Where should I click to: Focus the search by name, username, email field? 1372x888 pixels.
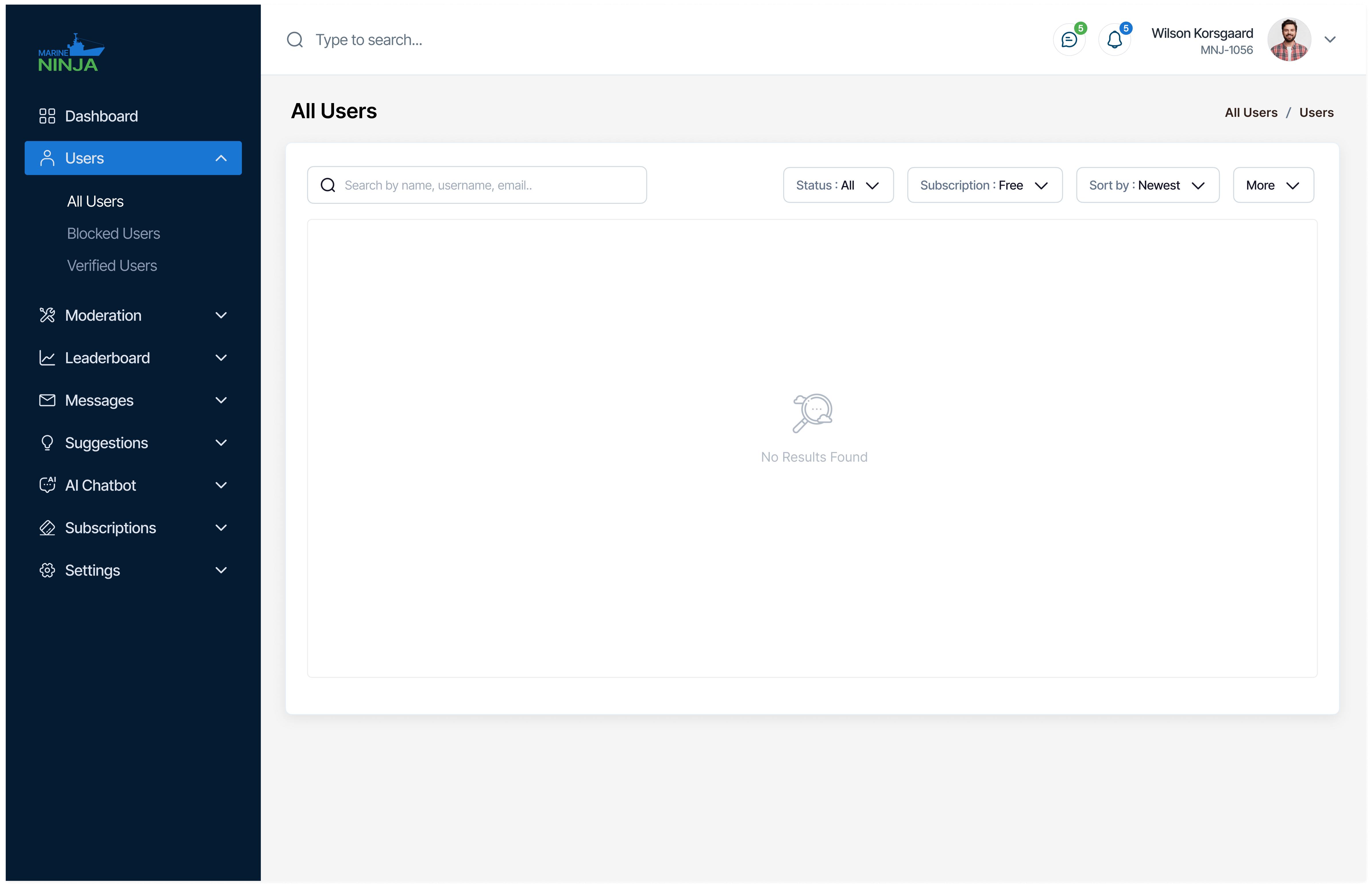coord(490,185)
